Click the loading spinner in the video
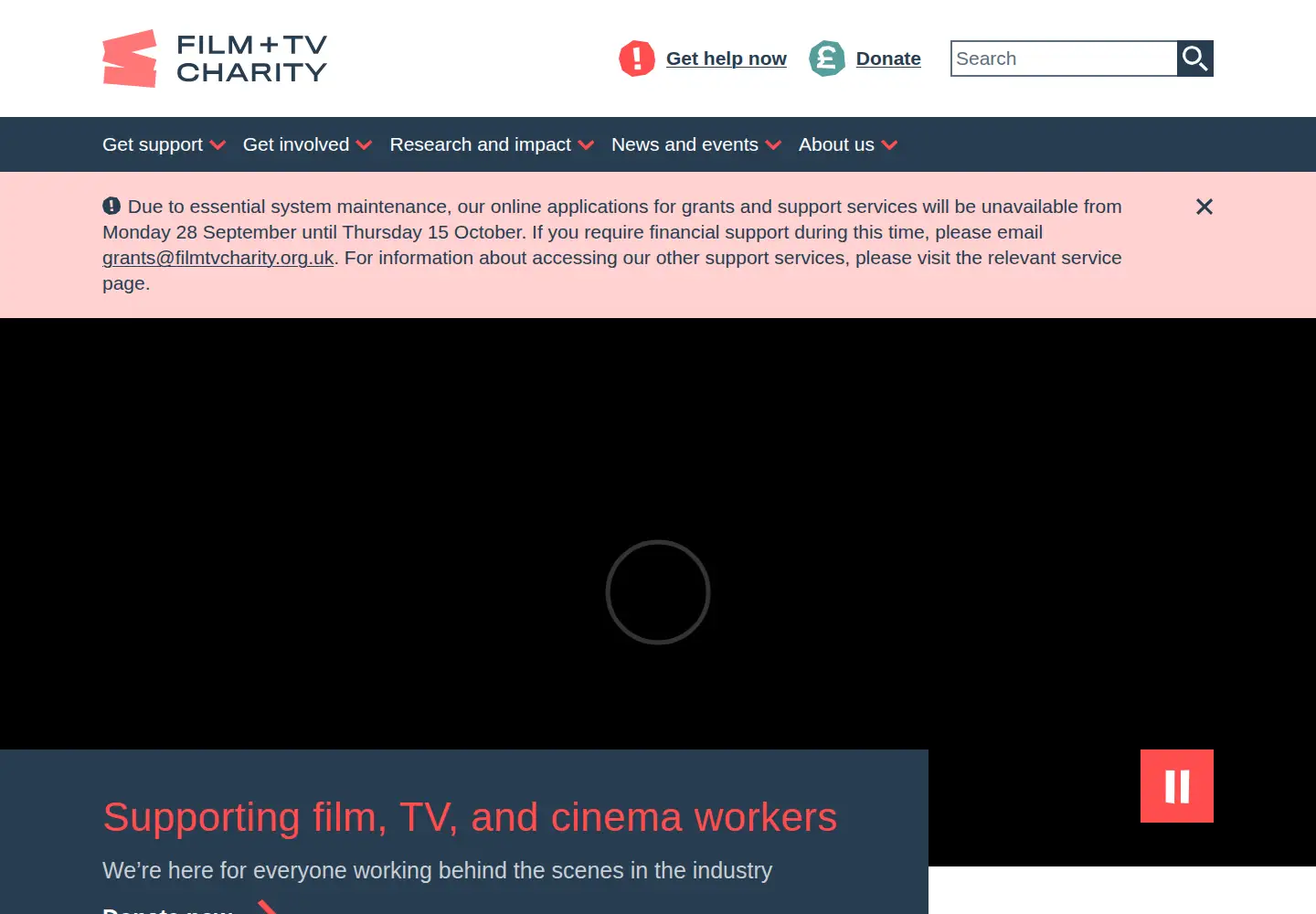 pyautogui.click(x=658, y=592)
